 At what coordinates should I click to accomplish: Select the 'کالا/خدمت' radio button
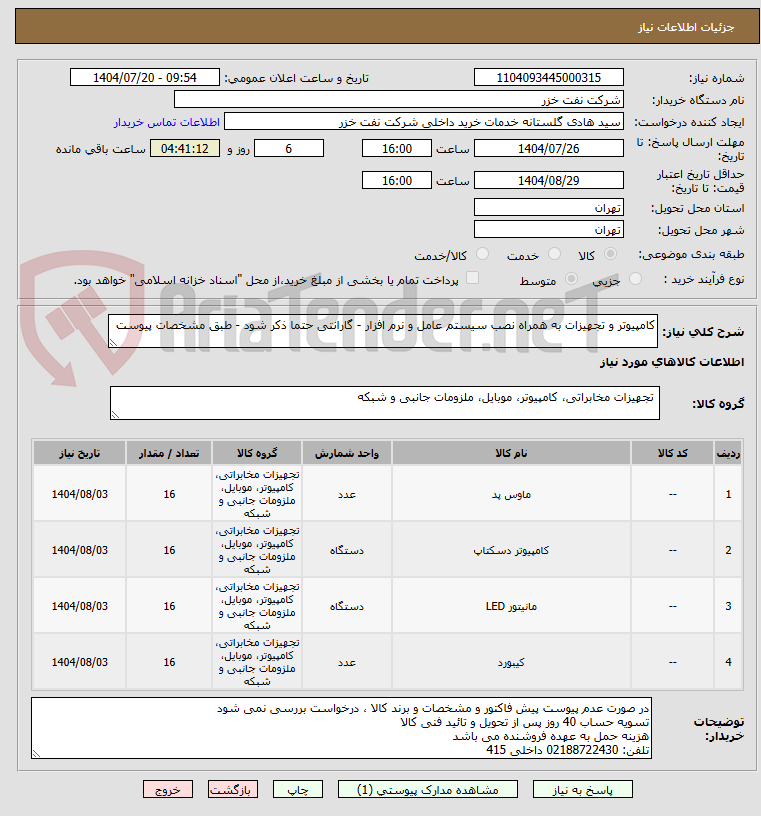coord(483,254)
